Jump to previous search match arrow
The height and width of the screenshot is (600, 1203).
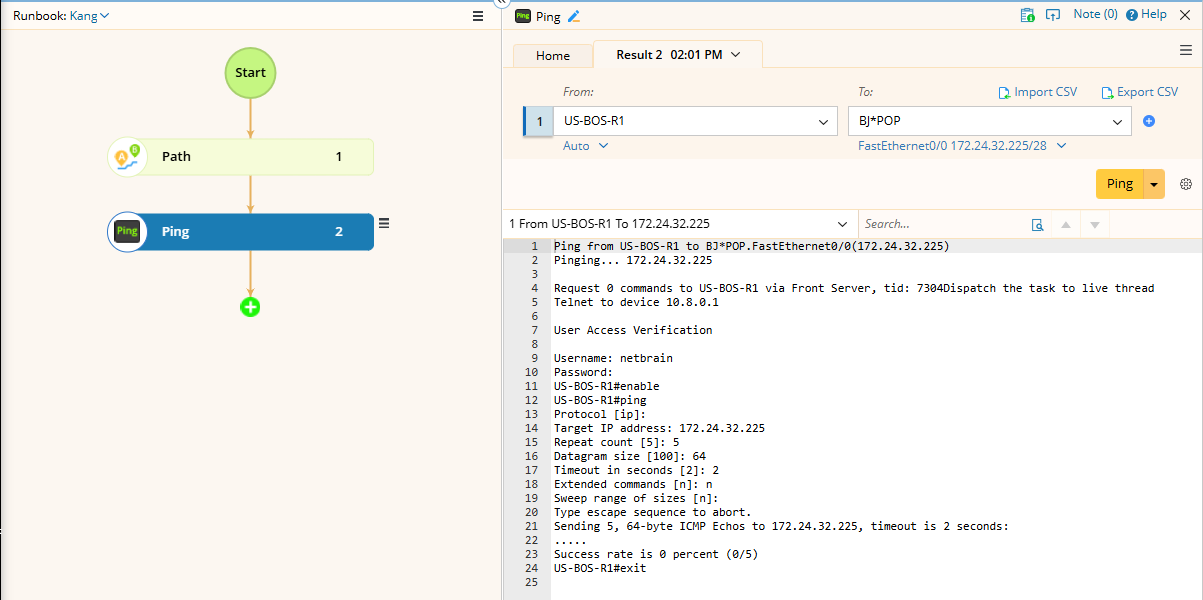1066,225
